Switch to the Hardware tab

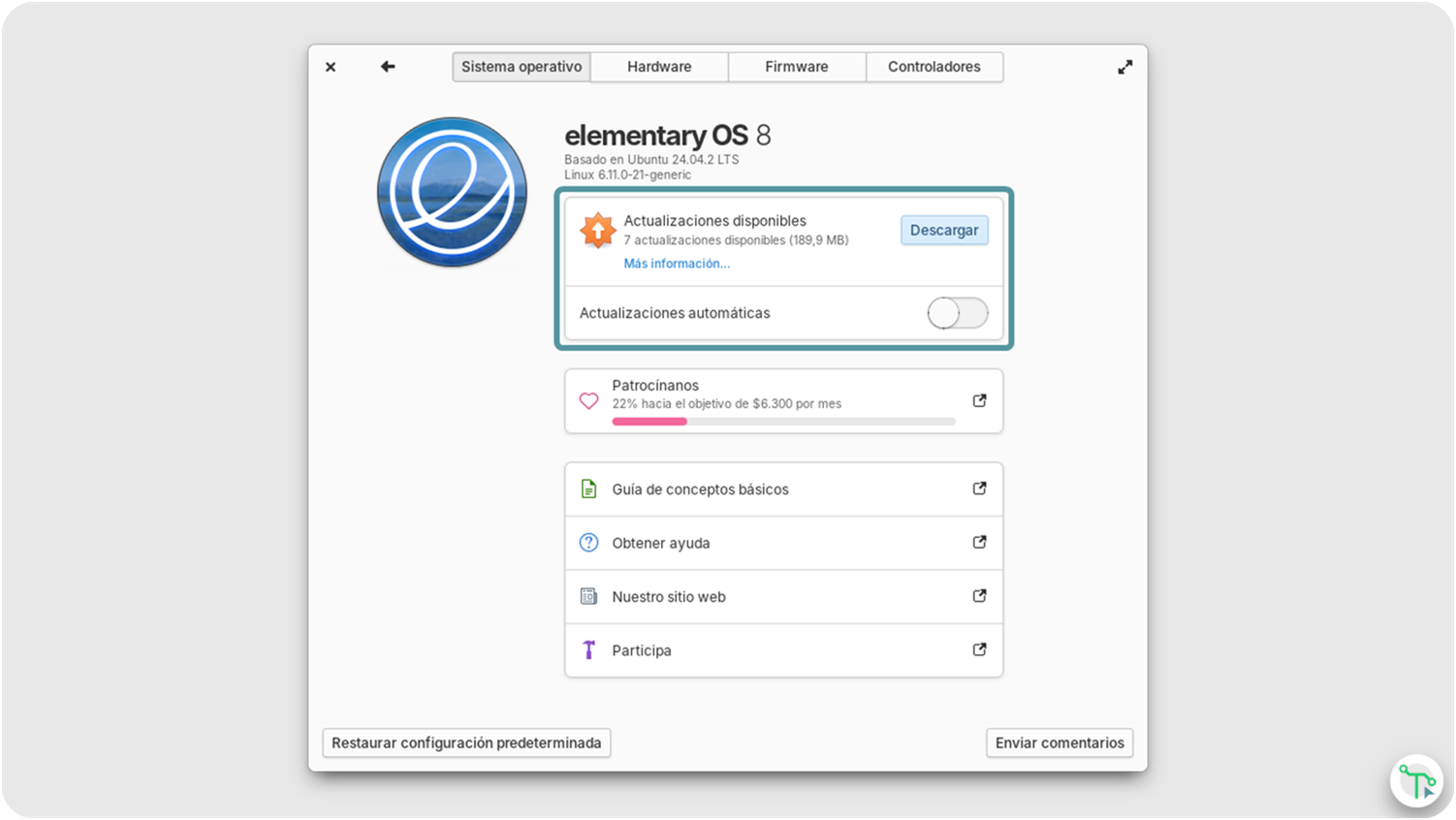pyautogui.click(x=658, y=66)
